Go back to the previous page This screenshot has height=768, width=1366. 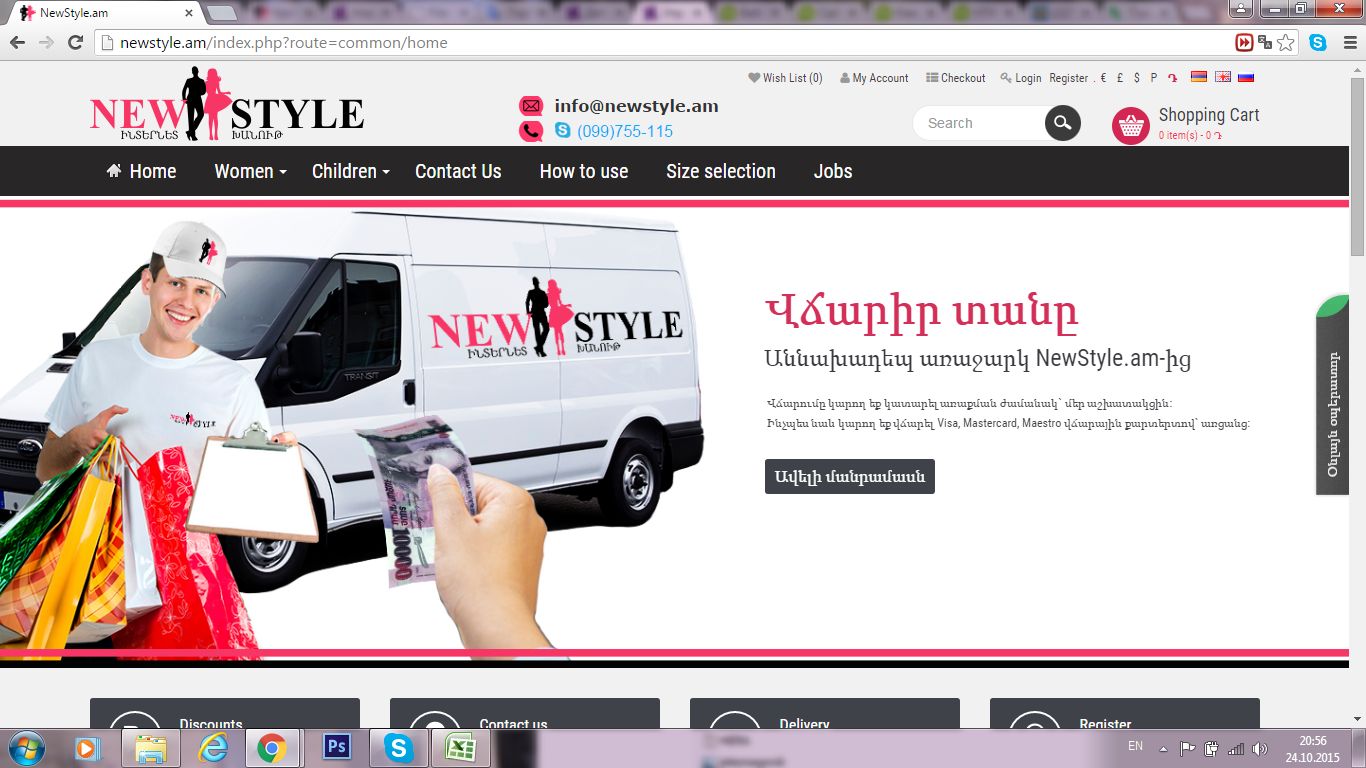point(17,42)
